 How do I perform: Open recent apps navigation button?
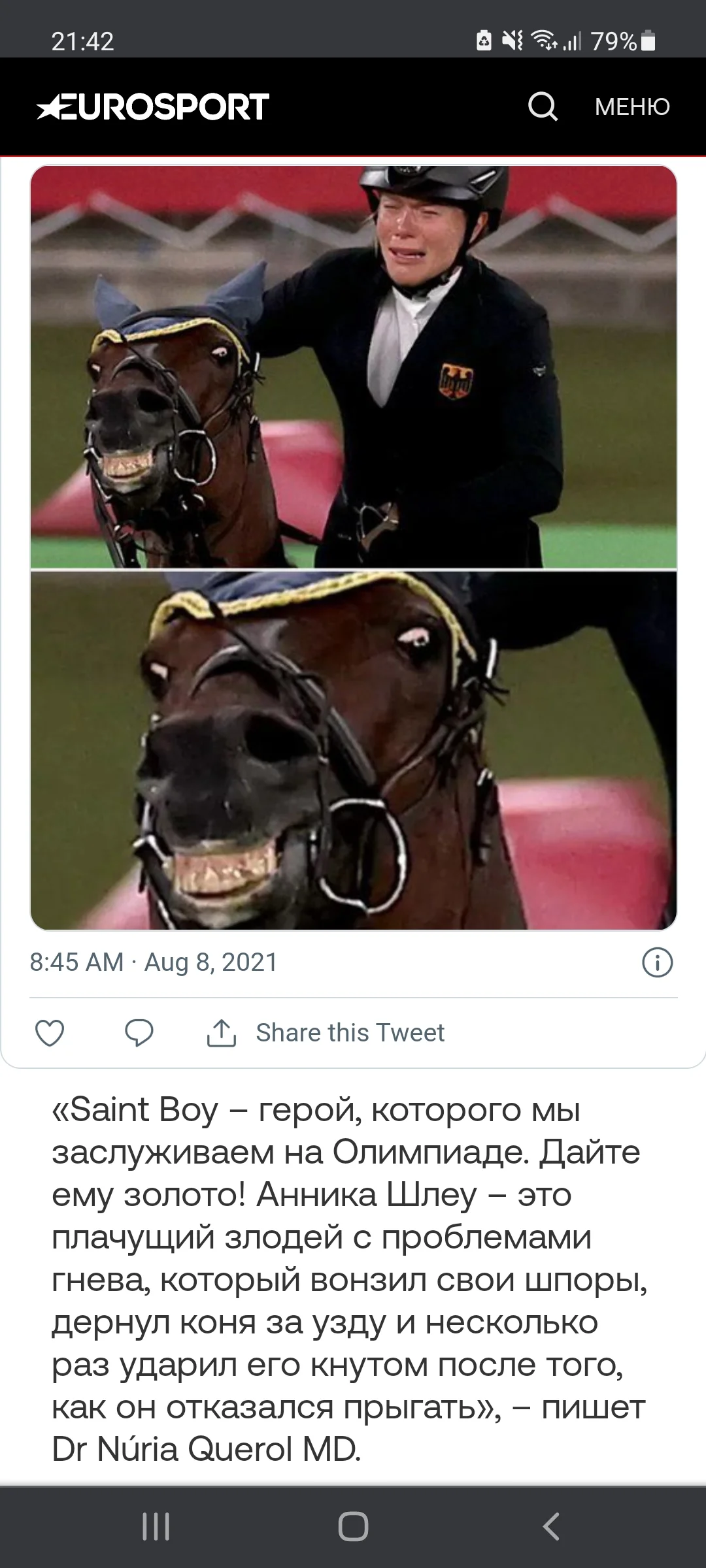156,1527
